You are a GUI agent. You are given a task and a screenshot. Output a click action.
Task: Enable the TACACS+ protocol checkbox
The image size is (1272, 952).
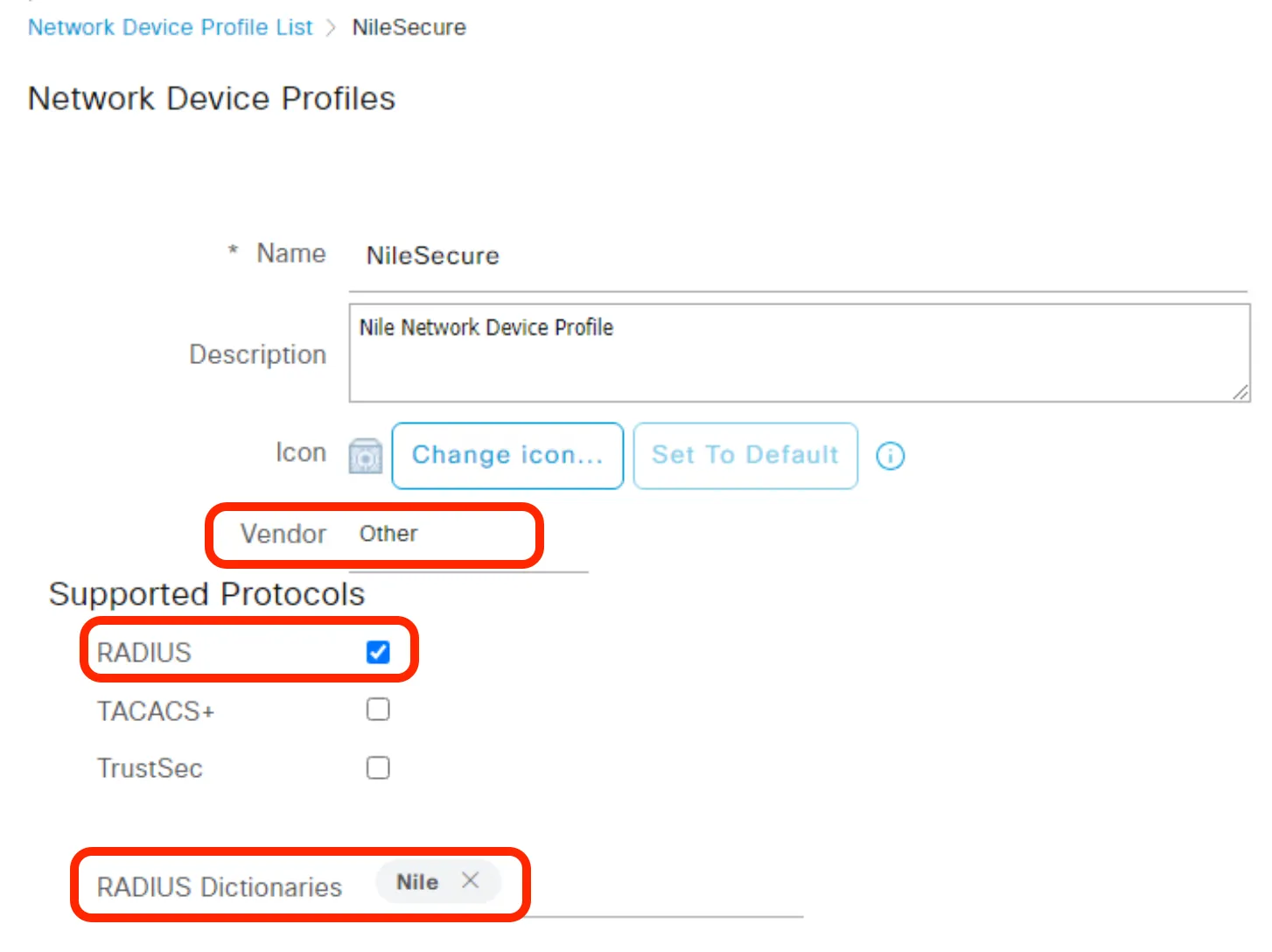click(x=378, y=709)
